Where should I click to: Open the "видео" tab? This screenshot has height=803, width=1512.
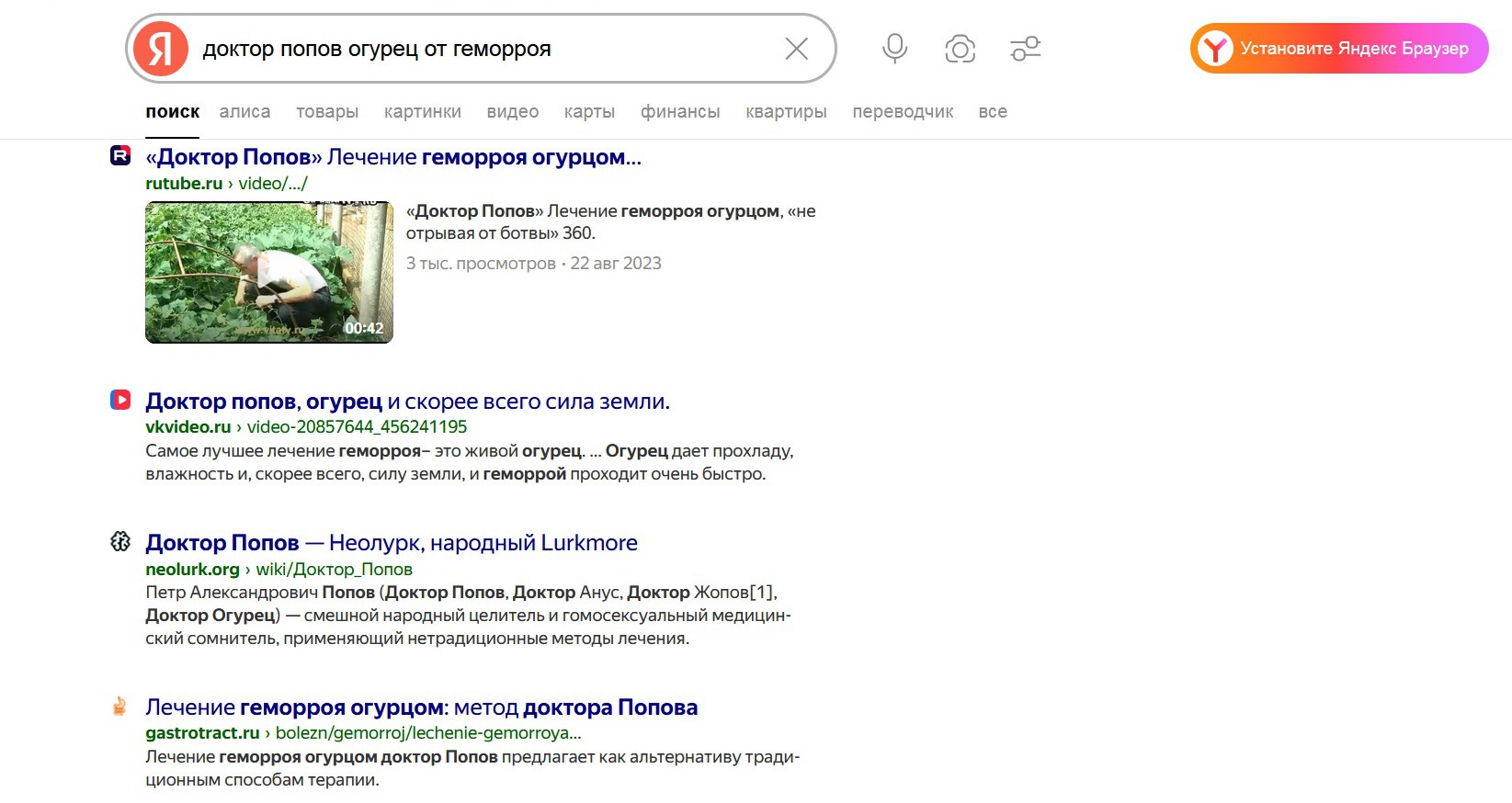click(513, 112)
